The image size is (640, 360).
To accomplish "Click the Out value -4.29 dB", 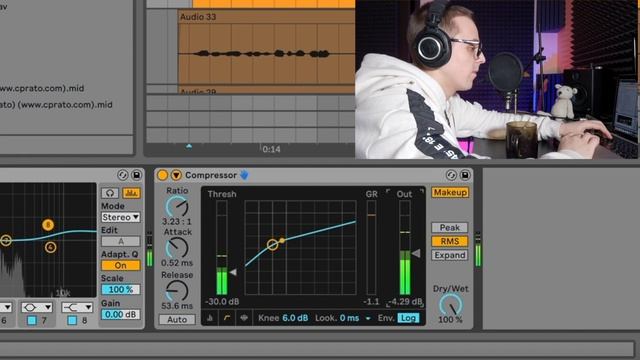I will (405, 302).
